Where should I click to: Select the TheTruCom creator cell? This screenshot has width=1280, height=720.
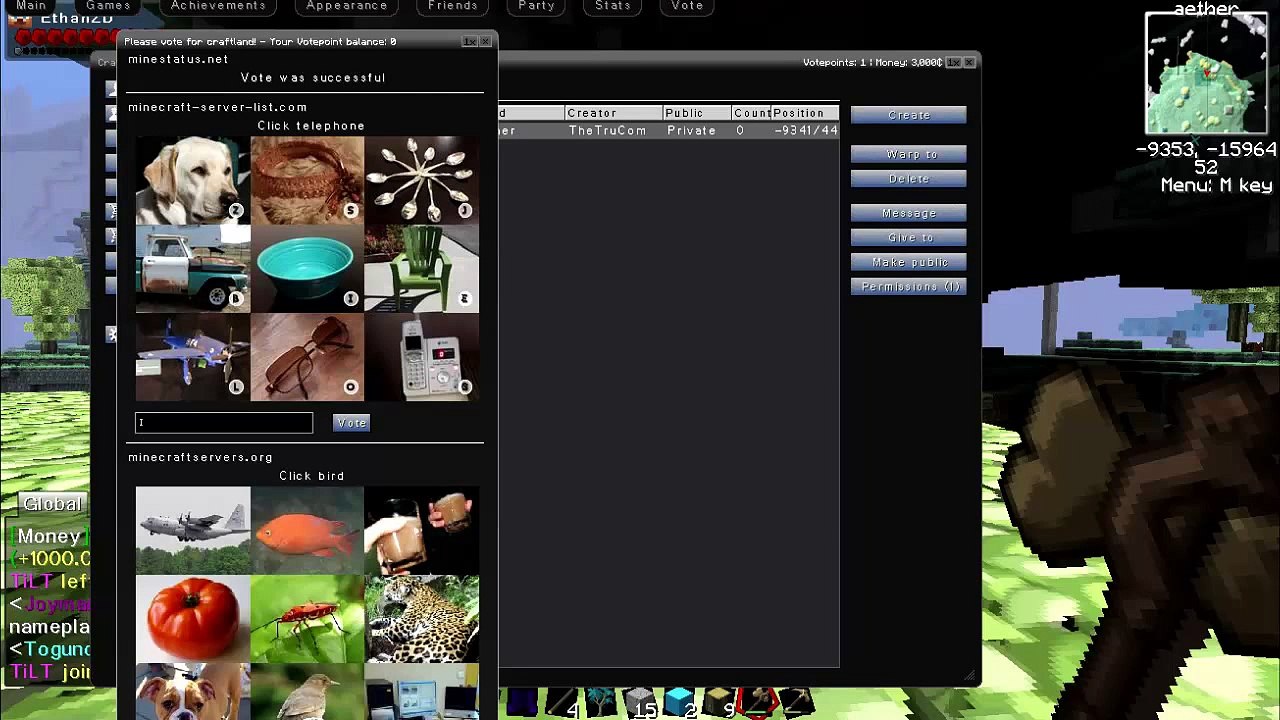point(608,131)
